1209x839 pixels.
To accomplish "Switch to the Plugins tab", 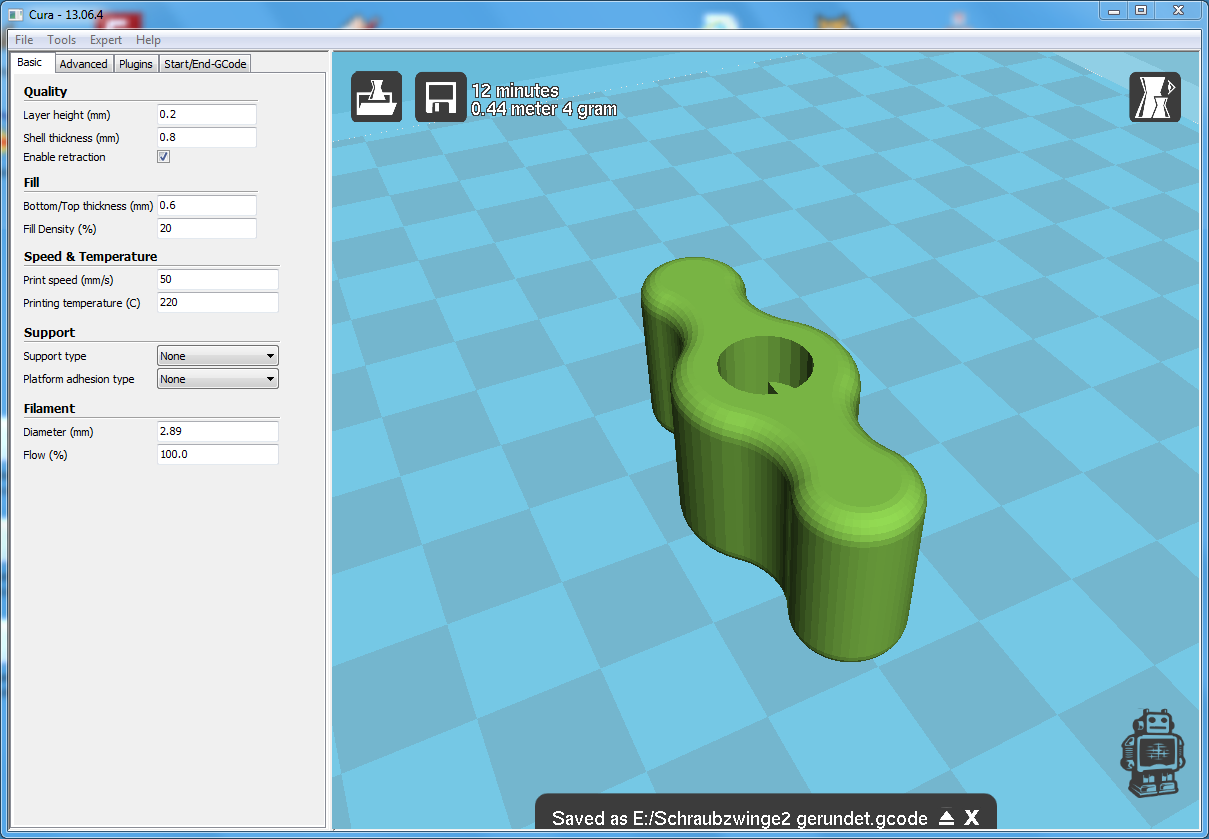I will (x=135, y=64).
